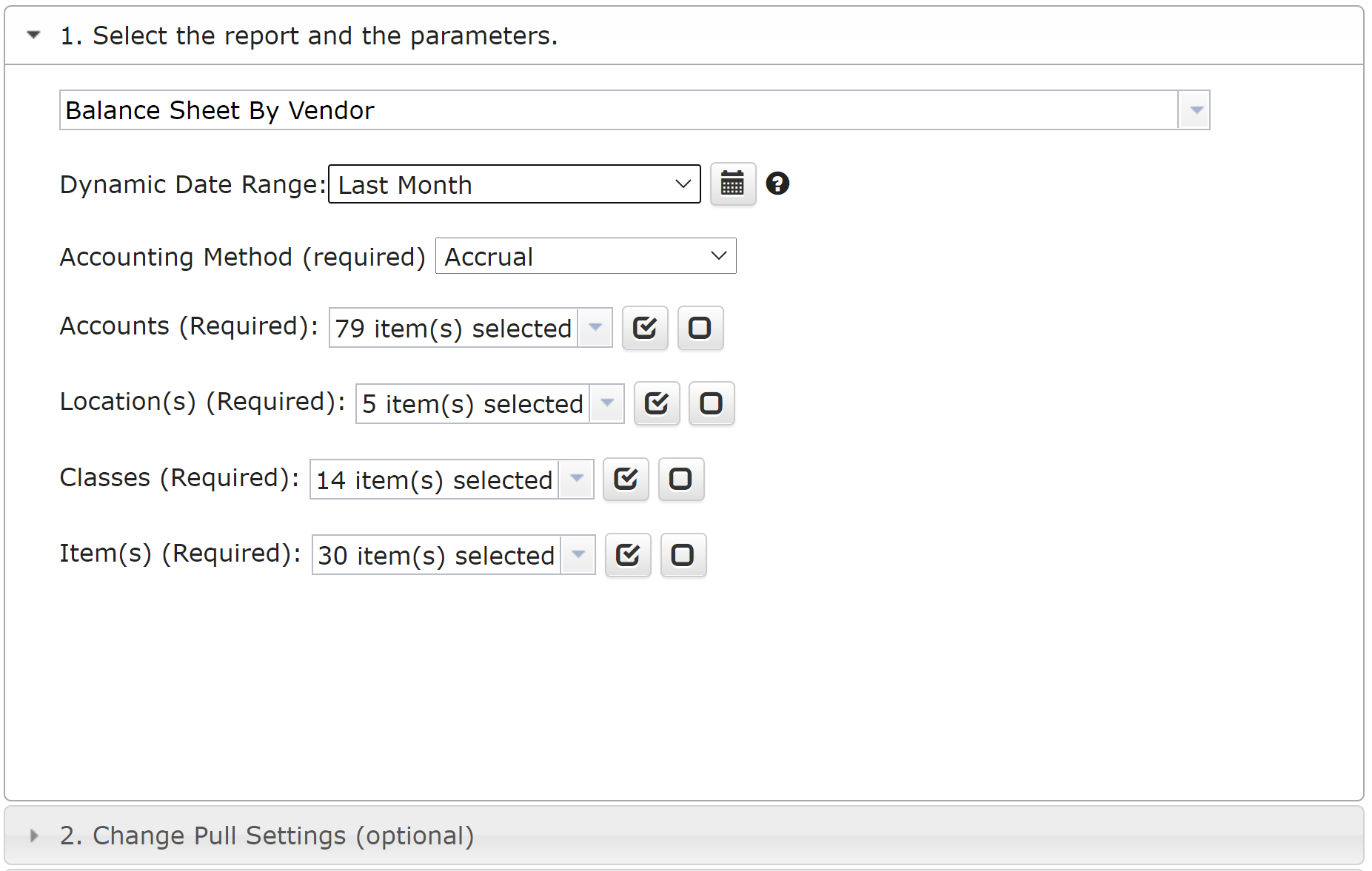Expand the Items 30 items selected list
Screen dimensions: 1372x871
click(453, 555)
